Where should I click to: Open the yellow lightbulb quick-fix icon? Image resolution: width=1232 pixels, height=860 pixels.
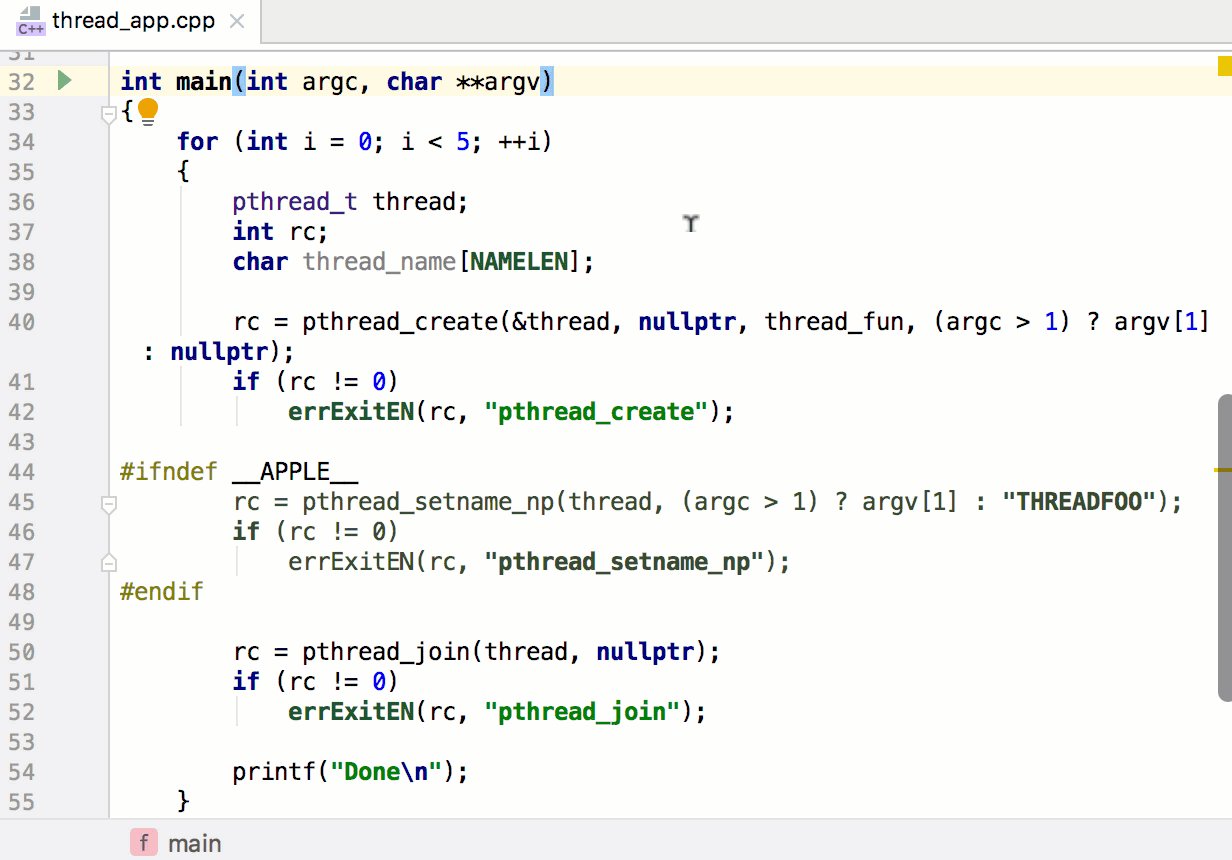[x=148, y=110]
